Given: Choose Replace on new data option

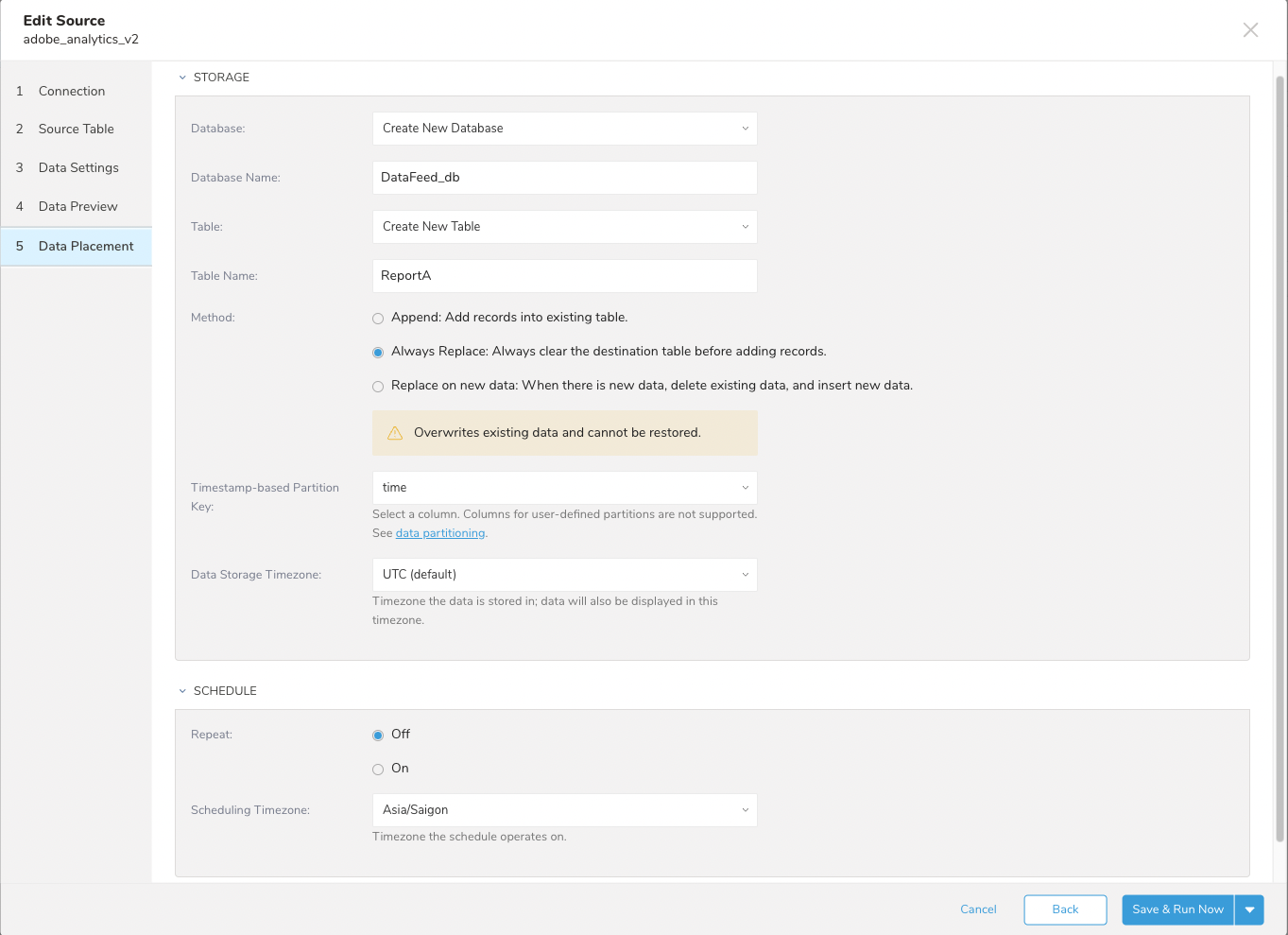Looking at the screenshot, I should (x=378, y=387).
